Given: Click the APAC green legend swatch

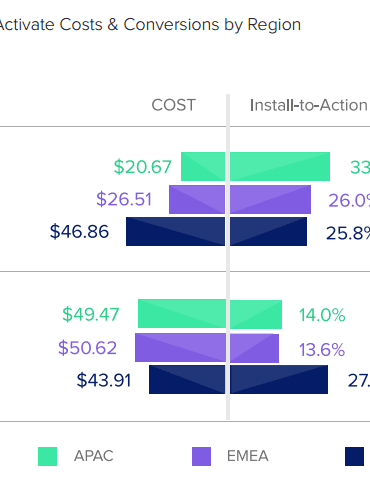Looking at the screenshot, I should pos(47,456).
